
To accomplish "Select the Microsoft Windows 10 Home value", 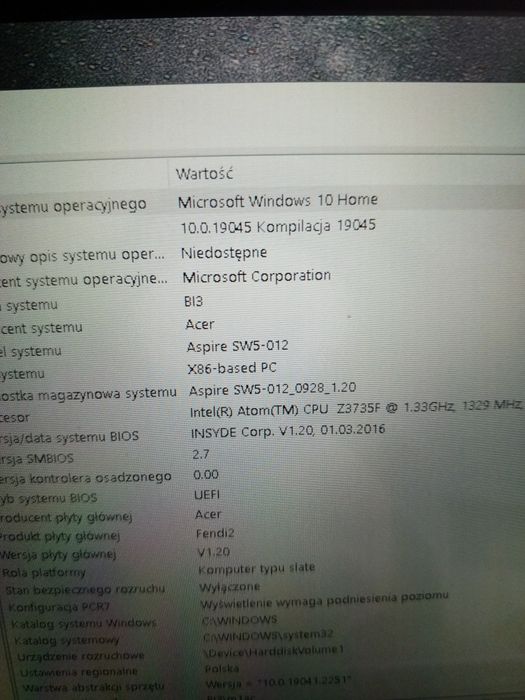I will 278,200.
